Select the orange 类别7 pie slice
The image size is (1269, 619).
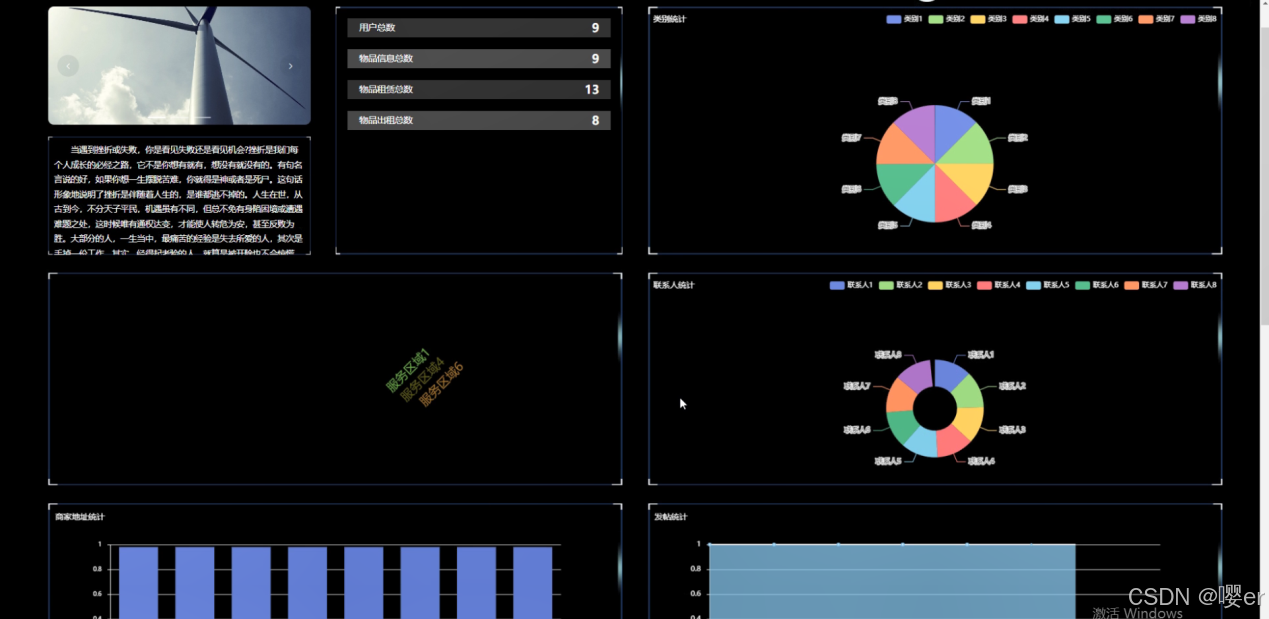[x=899, y=148]
